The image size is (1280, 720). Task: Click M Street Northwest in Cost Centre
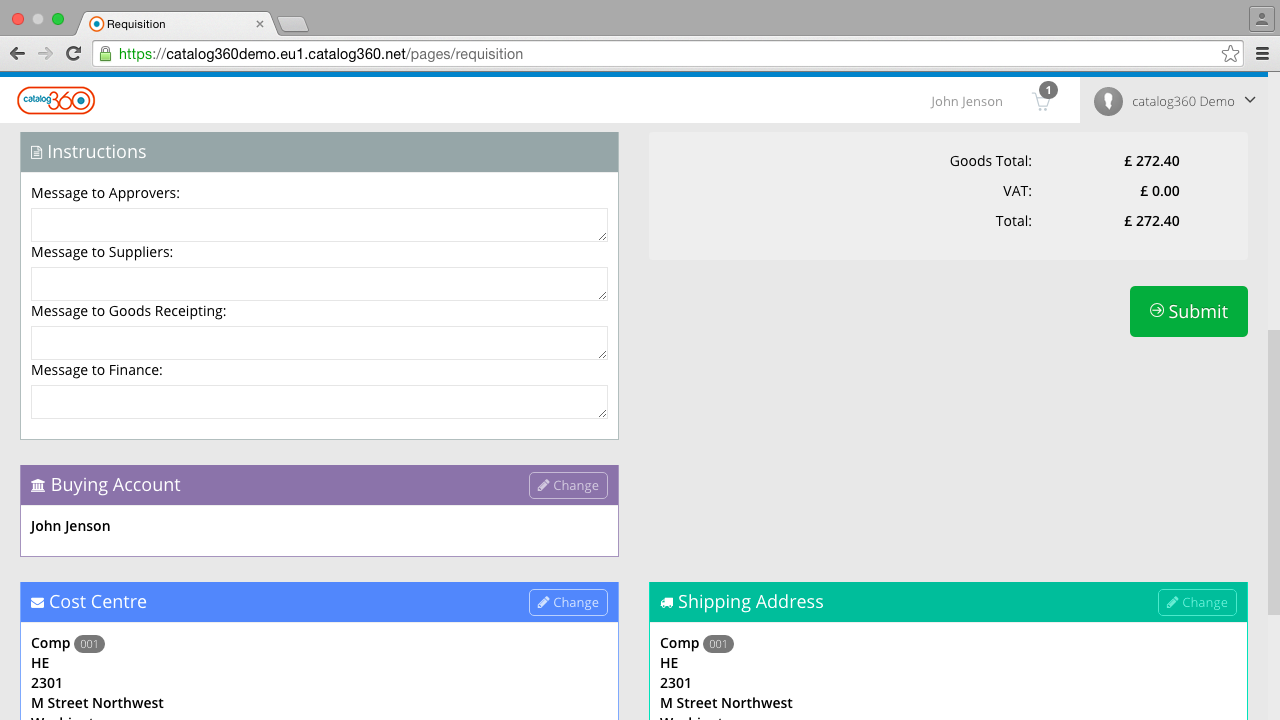point(98,703)
